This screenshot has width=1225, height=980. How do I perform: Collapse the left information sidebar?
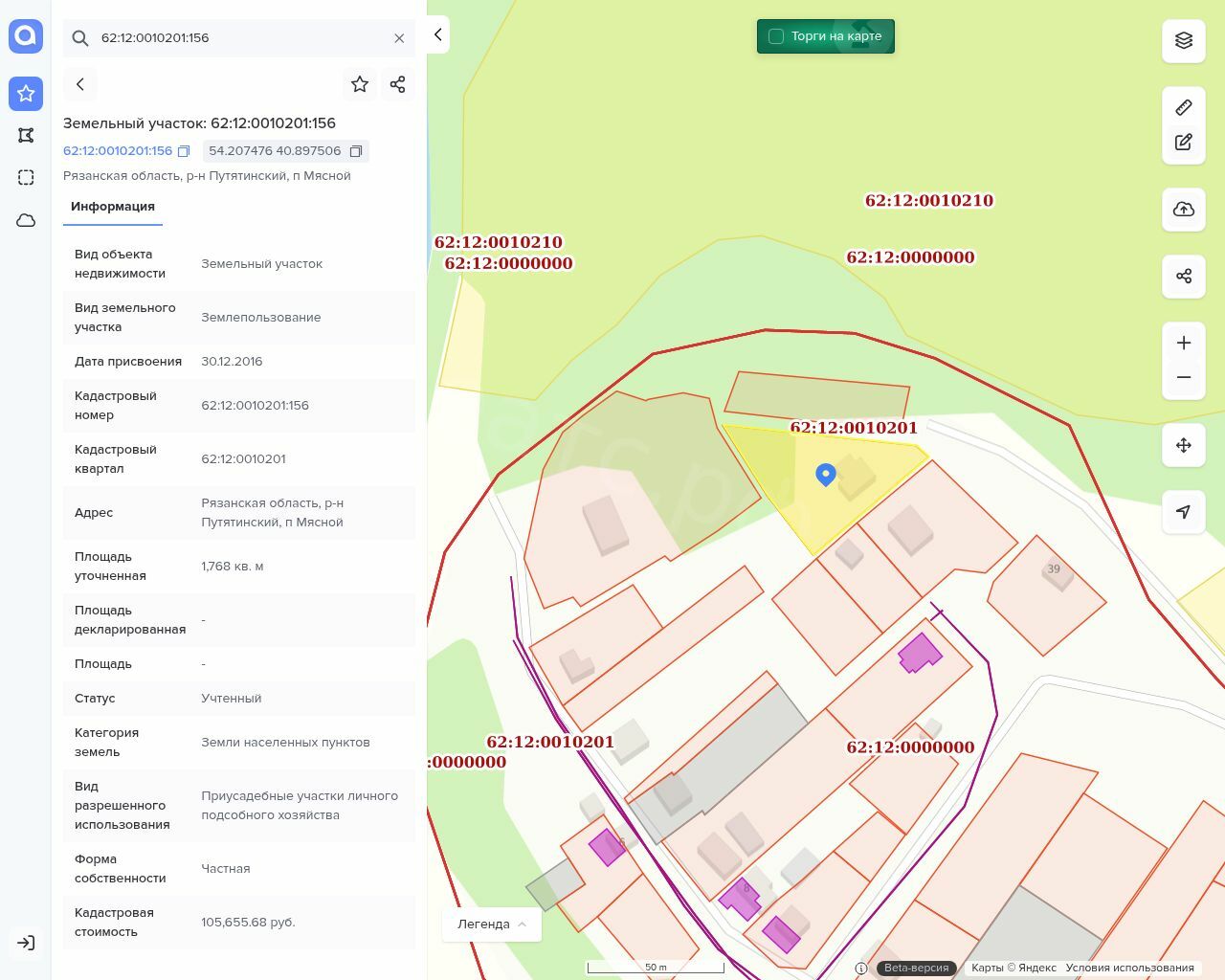[x=438, y=34]
